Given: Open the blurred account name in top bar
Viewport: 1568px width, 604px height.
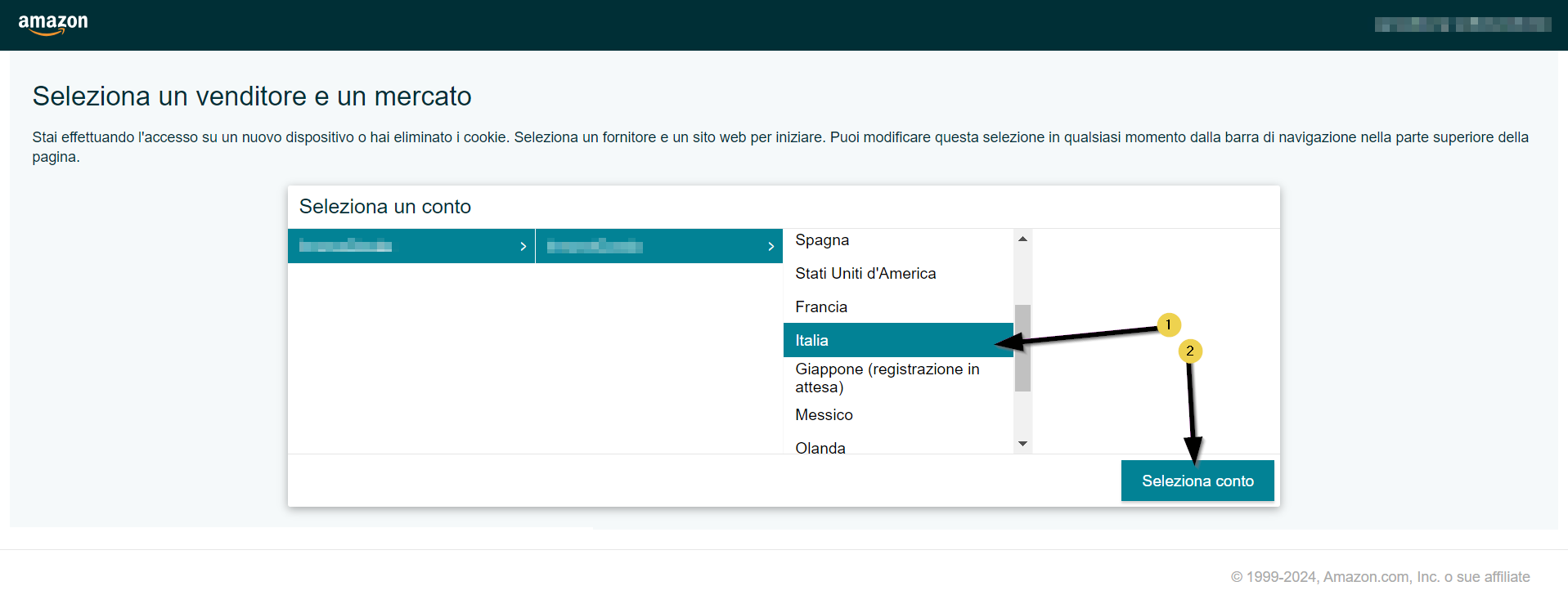Looking at the screenshot, I should coord(1462,25).
